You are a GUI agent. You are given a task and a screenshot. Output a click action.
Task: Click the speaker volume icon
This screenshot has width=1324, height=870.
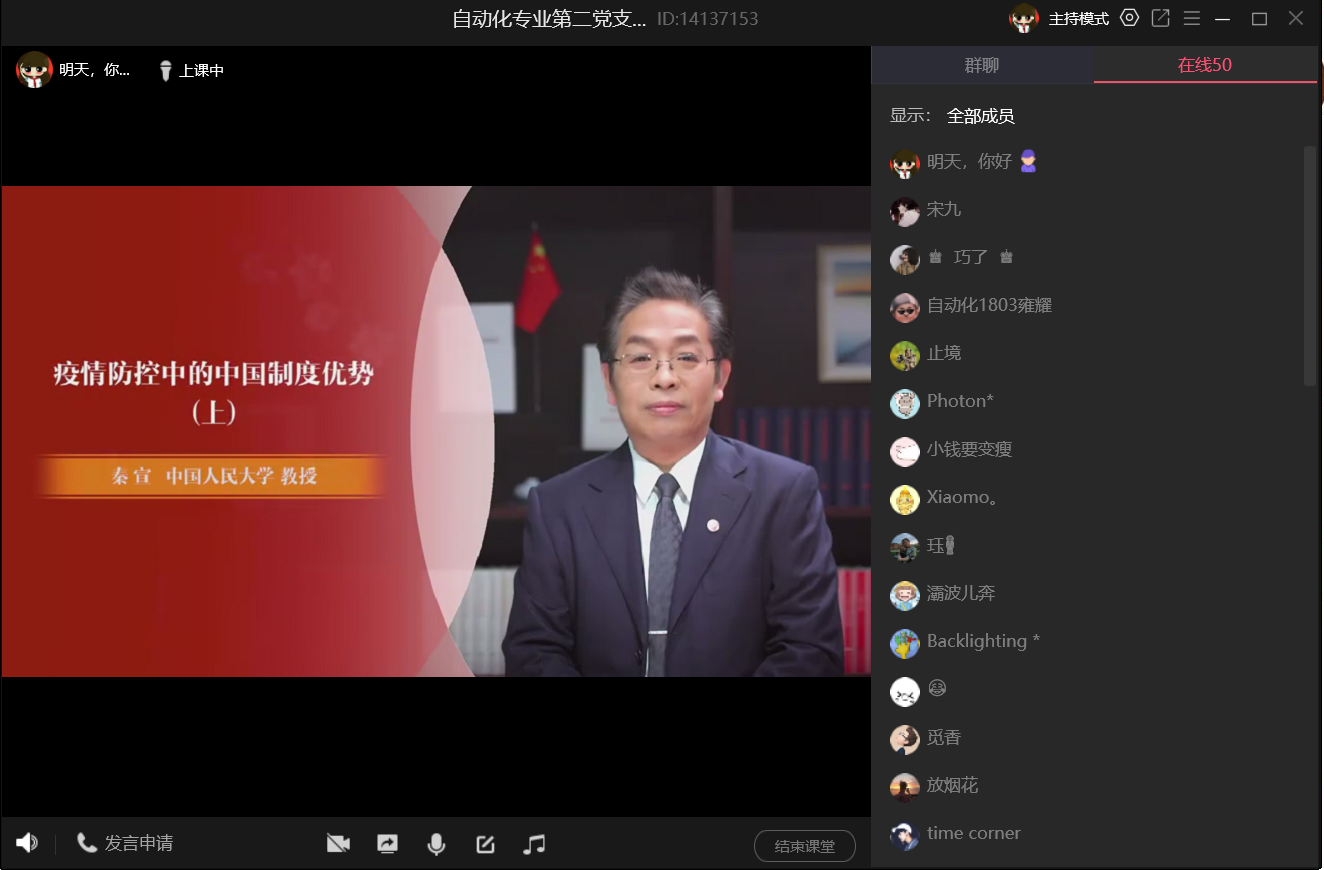[27, 843]
